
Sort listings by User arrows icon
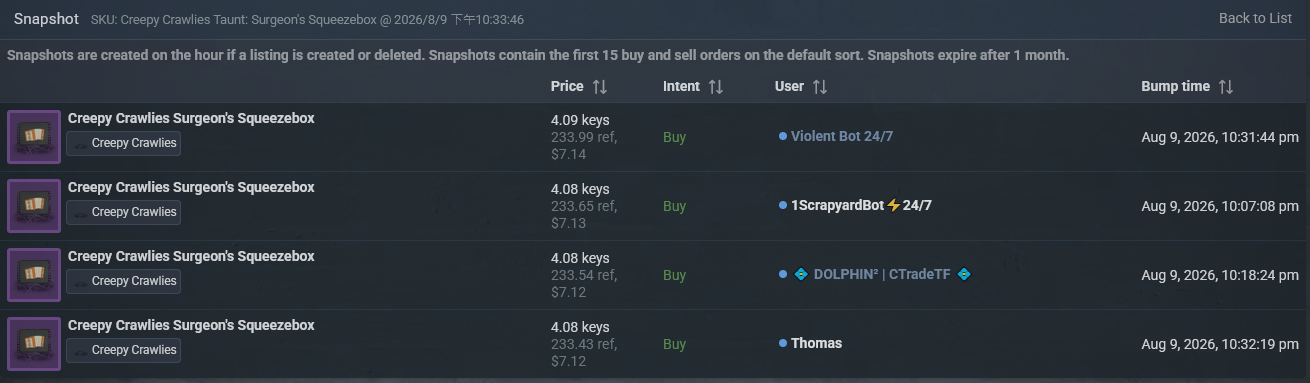tap(820, 87)
